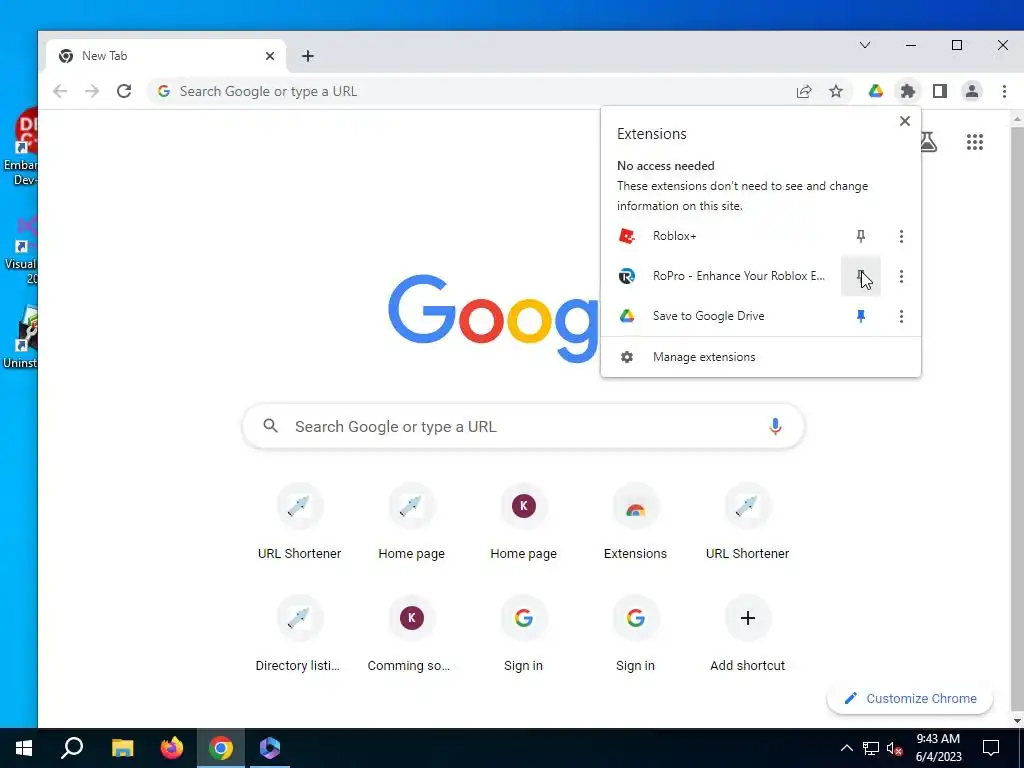Screen dimensions: 1024x768
Task: Open the side panel icon
Action: pos(940,91)
